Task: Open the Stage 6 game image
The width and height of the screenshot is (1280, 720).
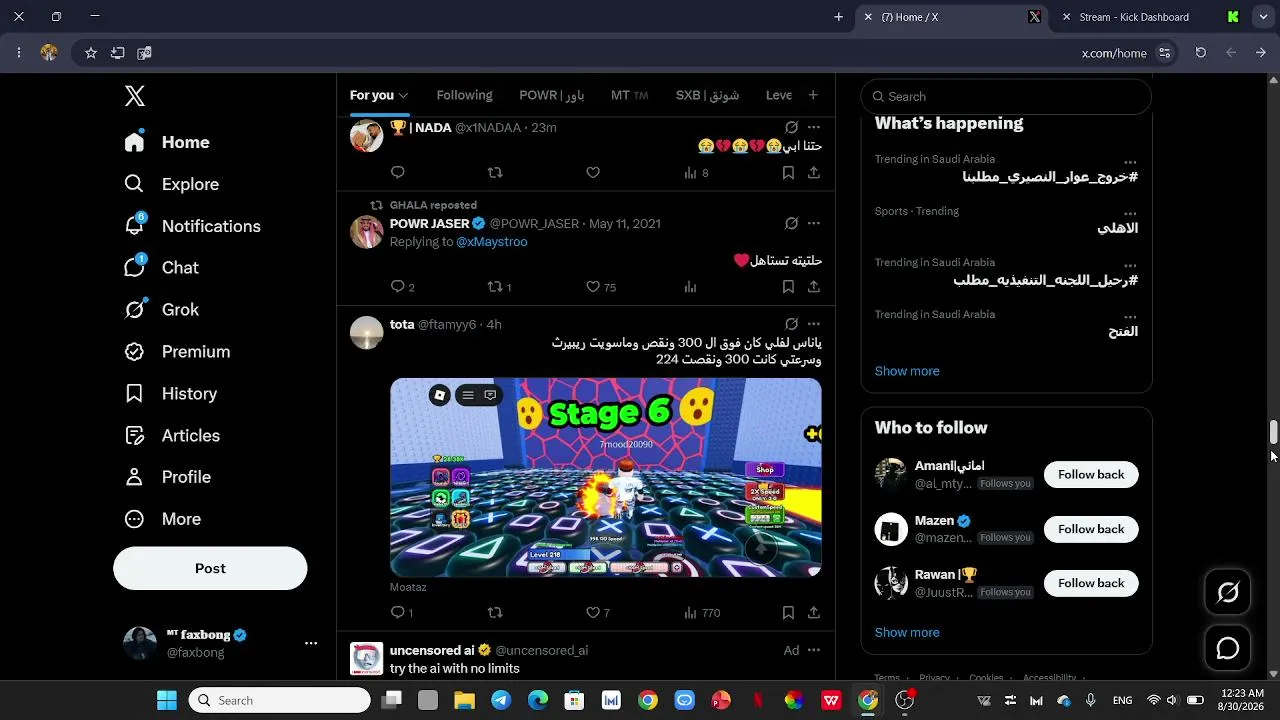Action: (606, 477)
